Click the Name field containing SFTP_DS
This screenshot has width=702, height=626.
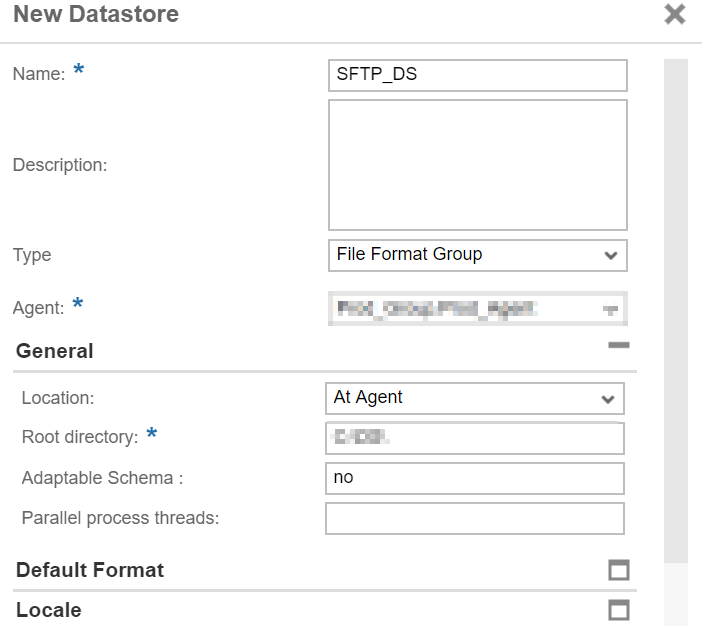(477, 75)
